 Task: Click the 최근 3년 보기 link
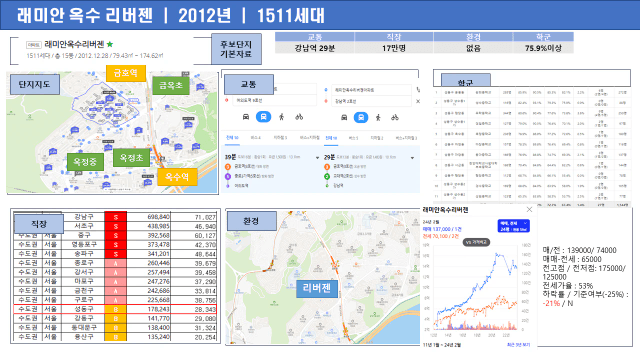[518, 345]
